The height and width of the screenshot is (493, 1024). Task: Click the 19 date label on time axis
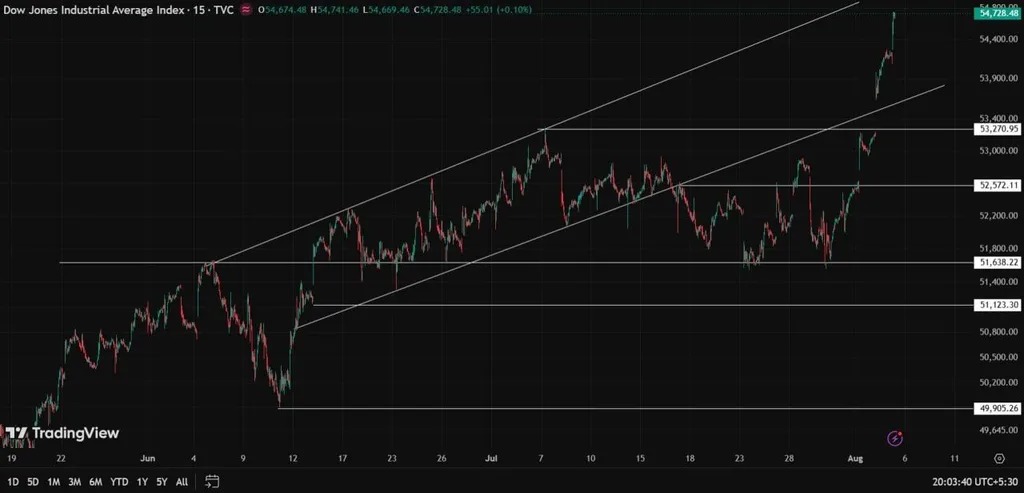(x=11, y=458)
